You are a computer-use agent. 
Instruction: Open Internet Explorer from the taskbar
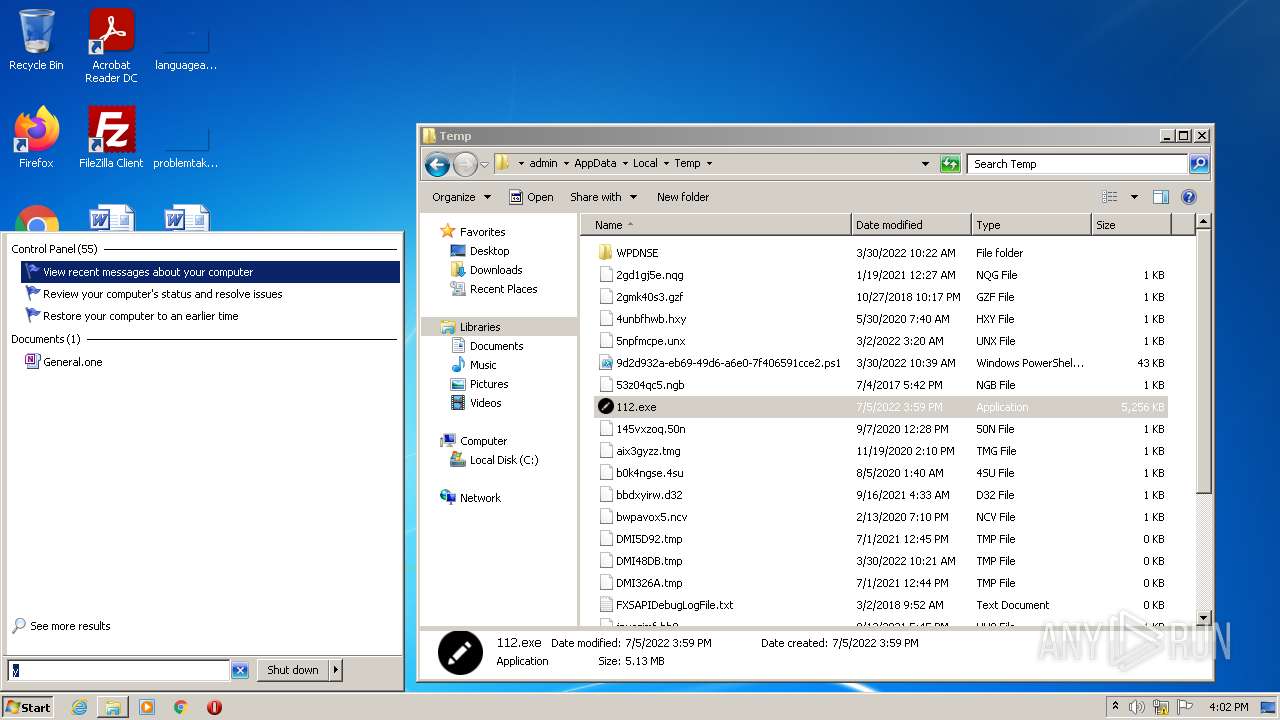point(79,707)
